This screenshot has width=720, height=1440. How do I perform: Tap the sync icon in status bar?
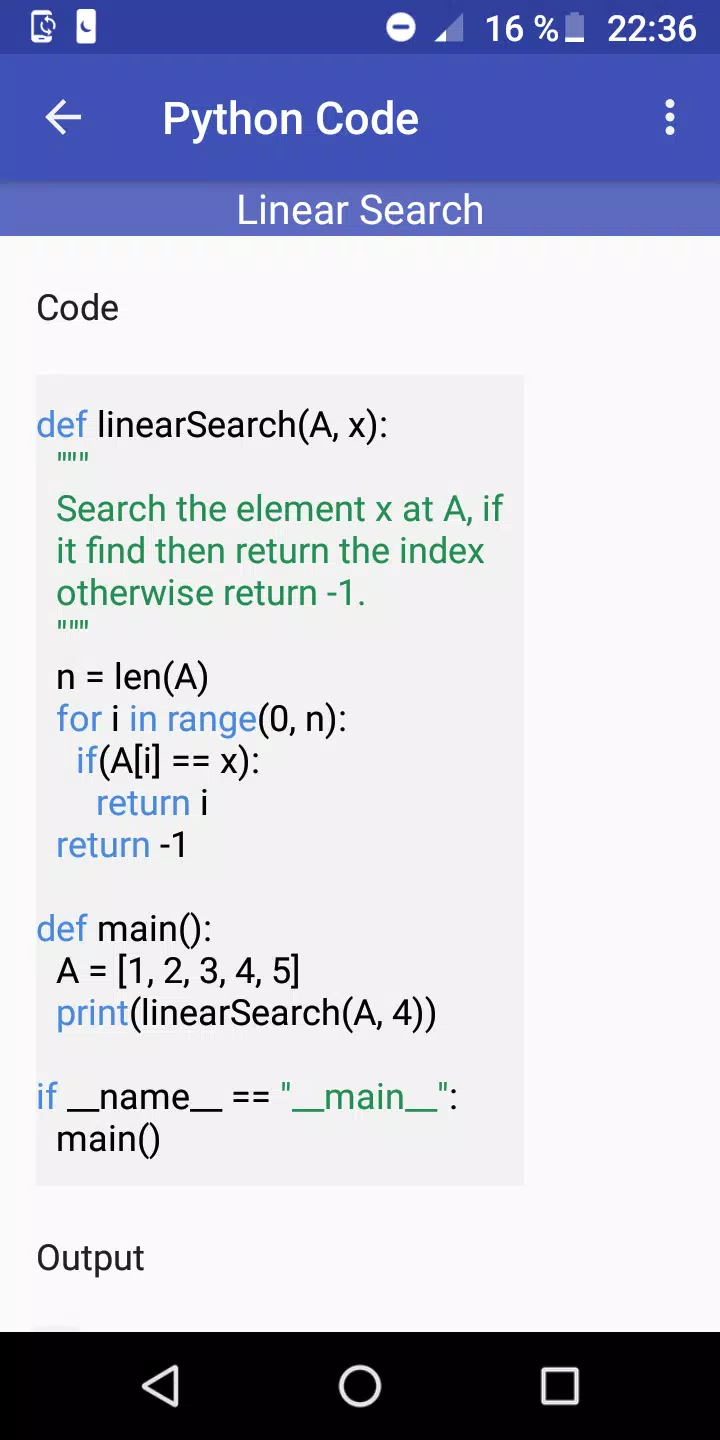43,27
